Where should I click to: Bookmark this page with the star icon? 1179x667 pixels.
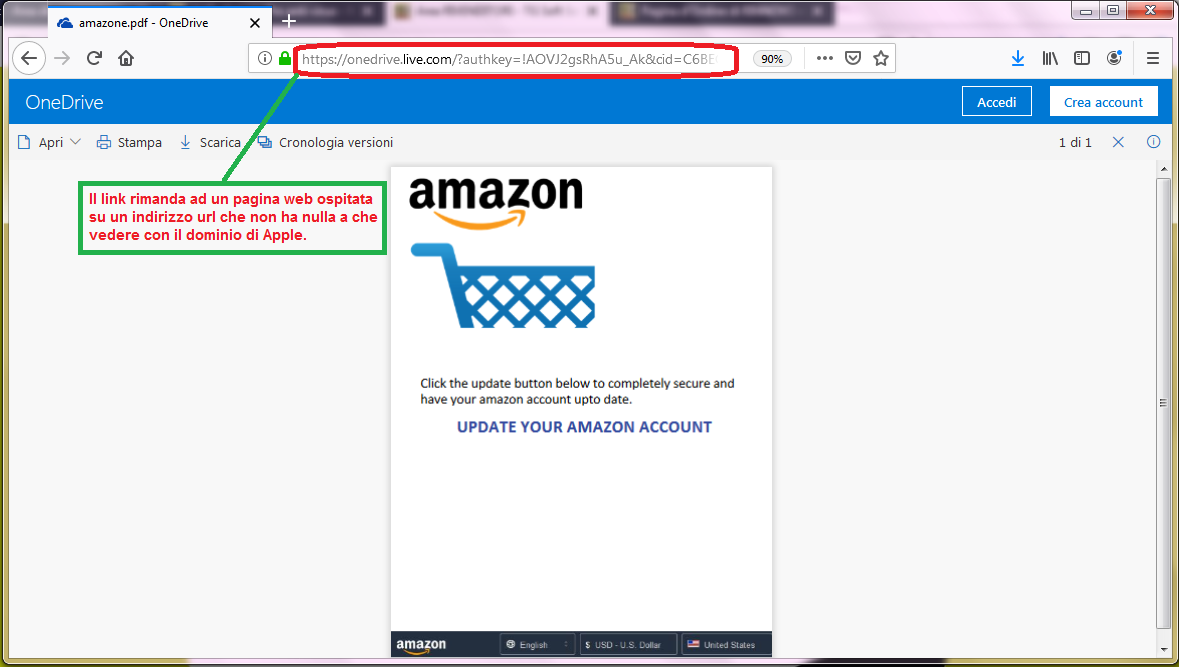[880, 59]
